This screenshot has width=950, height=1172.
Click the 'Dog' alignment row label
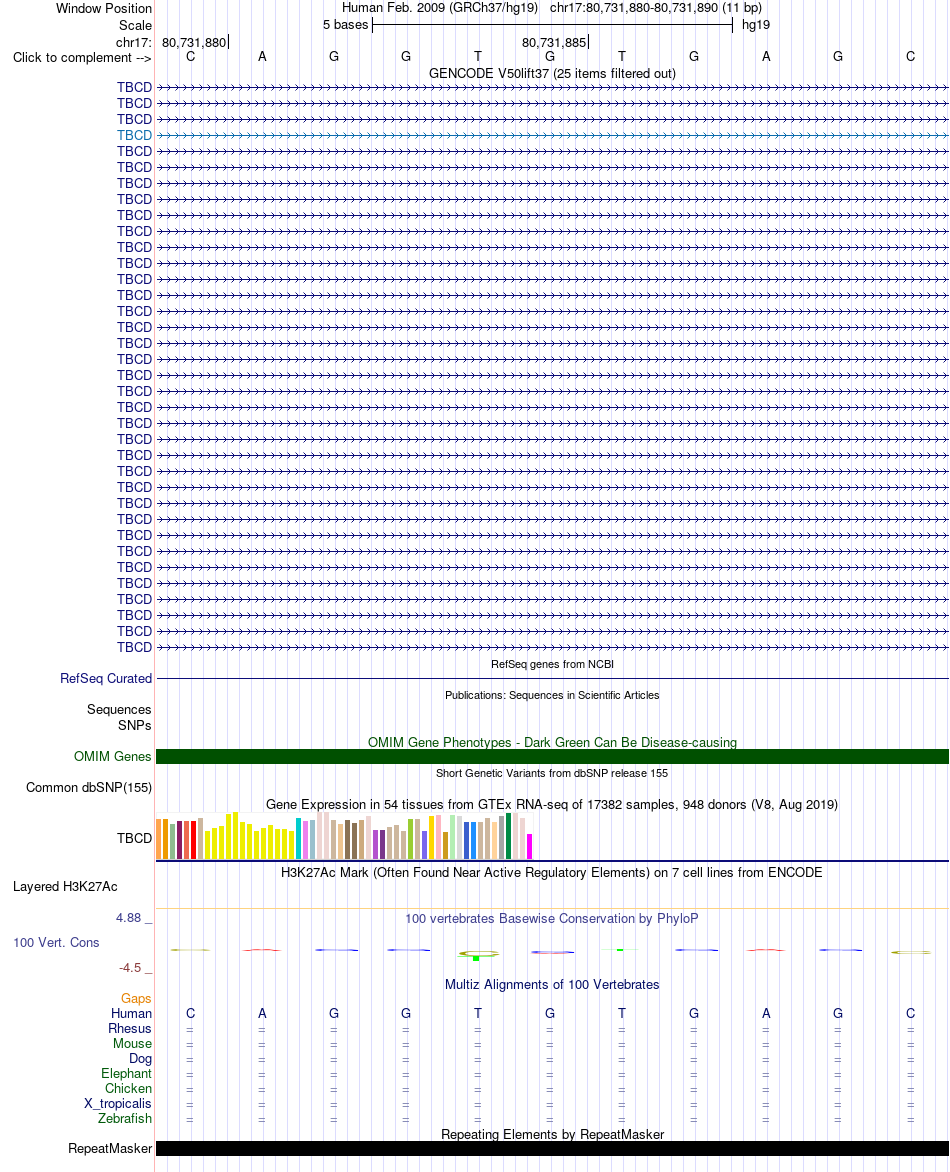(141, 1058)
